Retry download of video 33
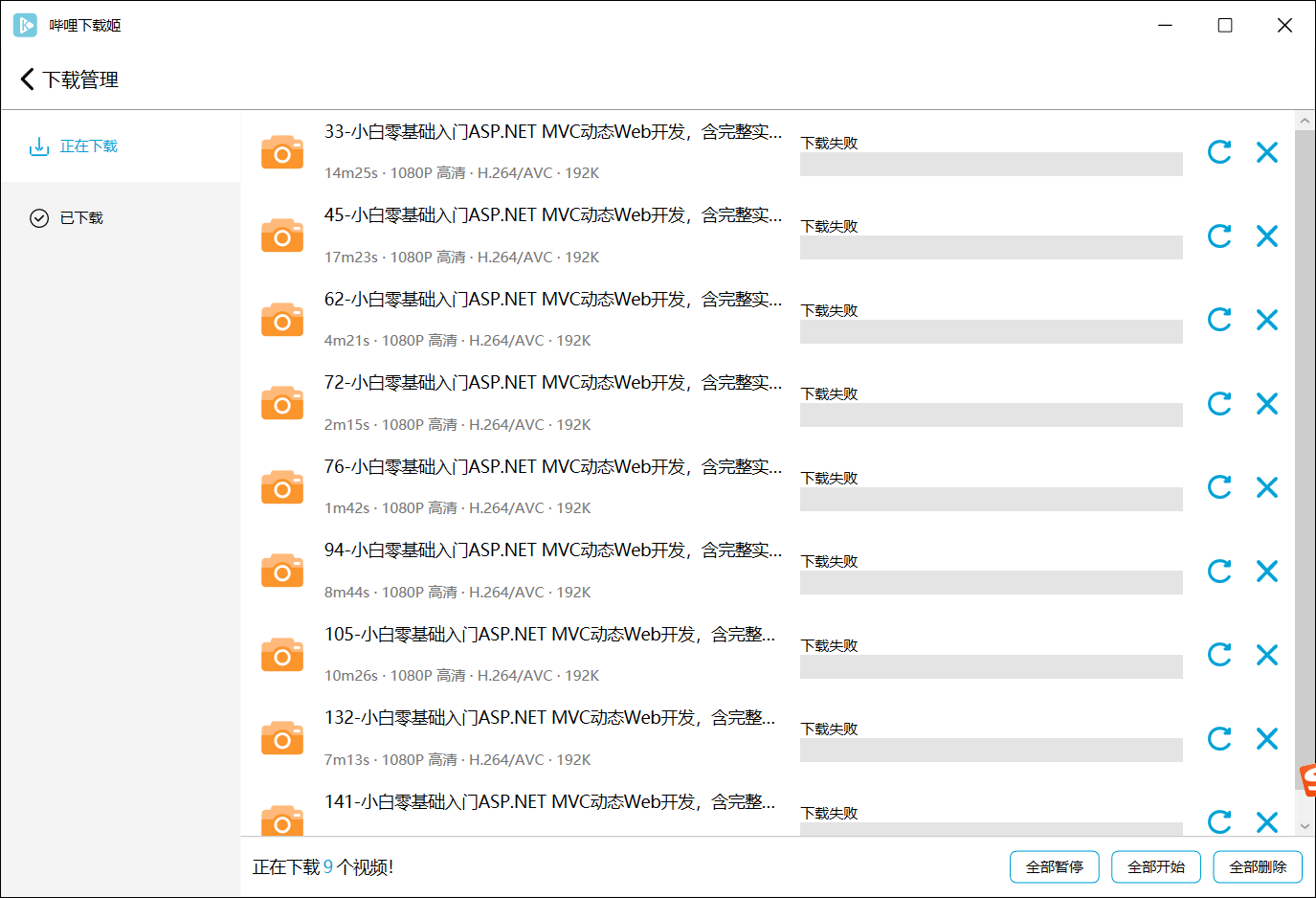Screen dimensions: 1316x898 (x=1219, y=152)
